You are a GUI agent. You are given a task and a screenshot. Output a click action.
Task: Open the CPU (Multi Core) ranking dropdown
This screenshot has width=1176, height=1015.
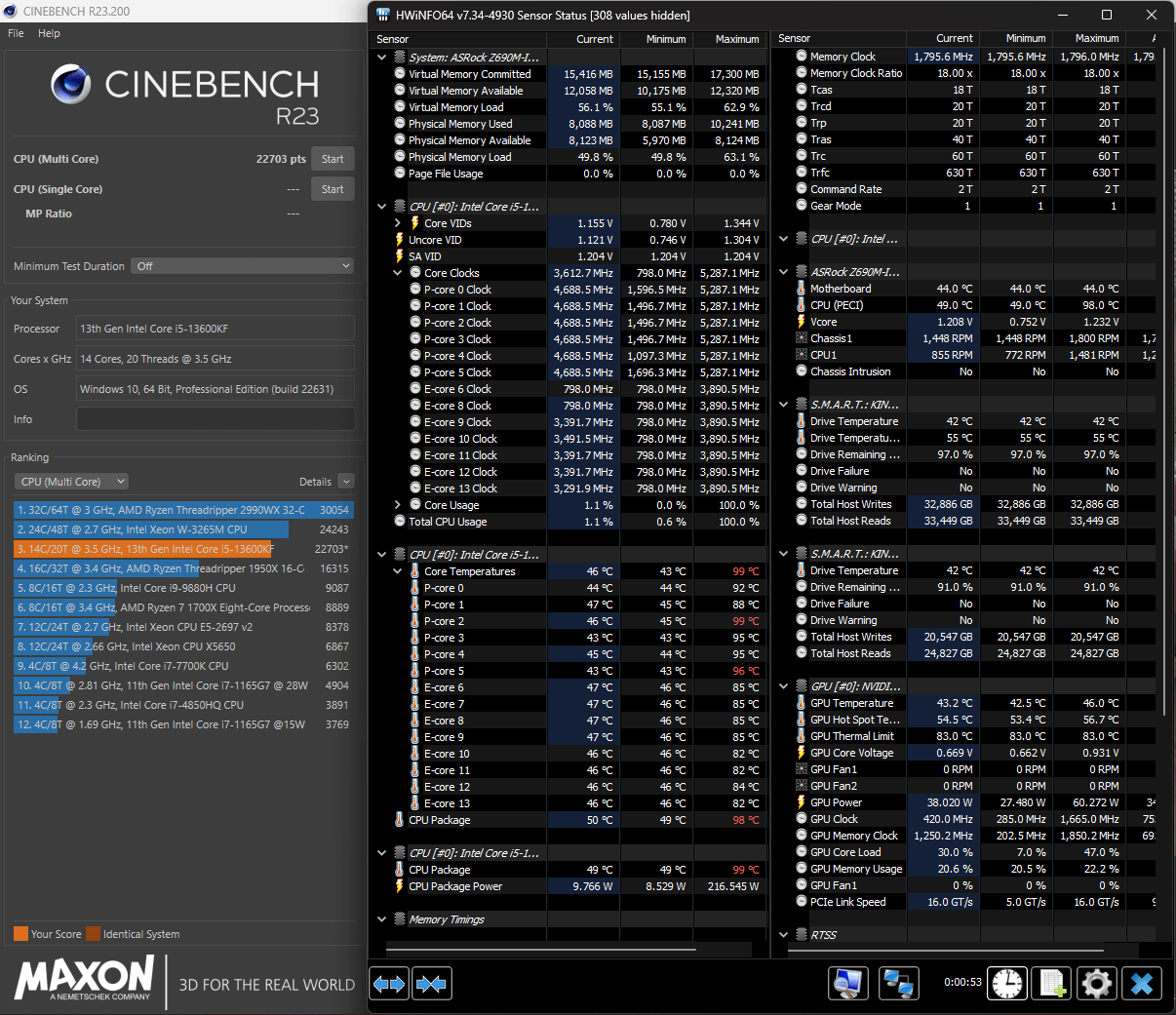click(x=71, y=482)
